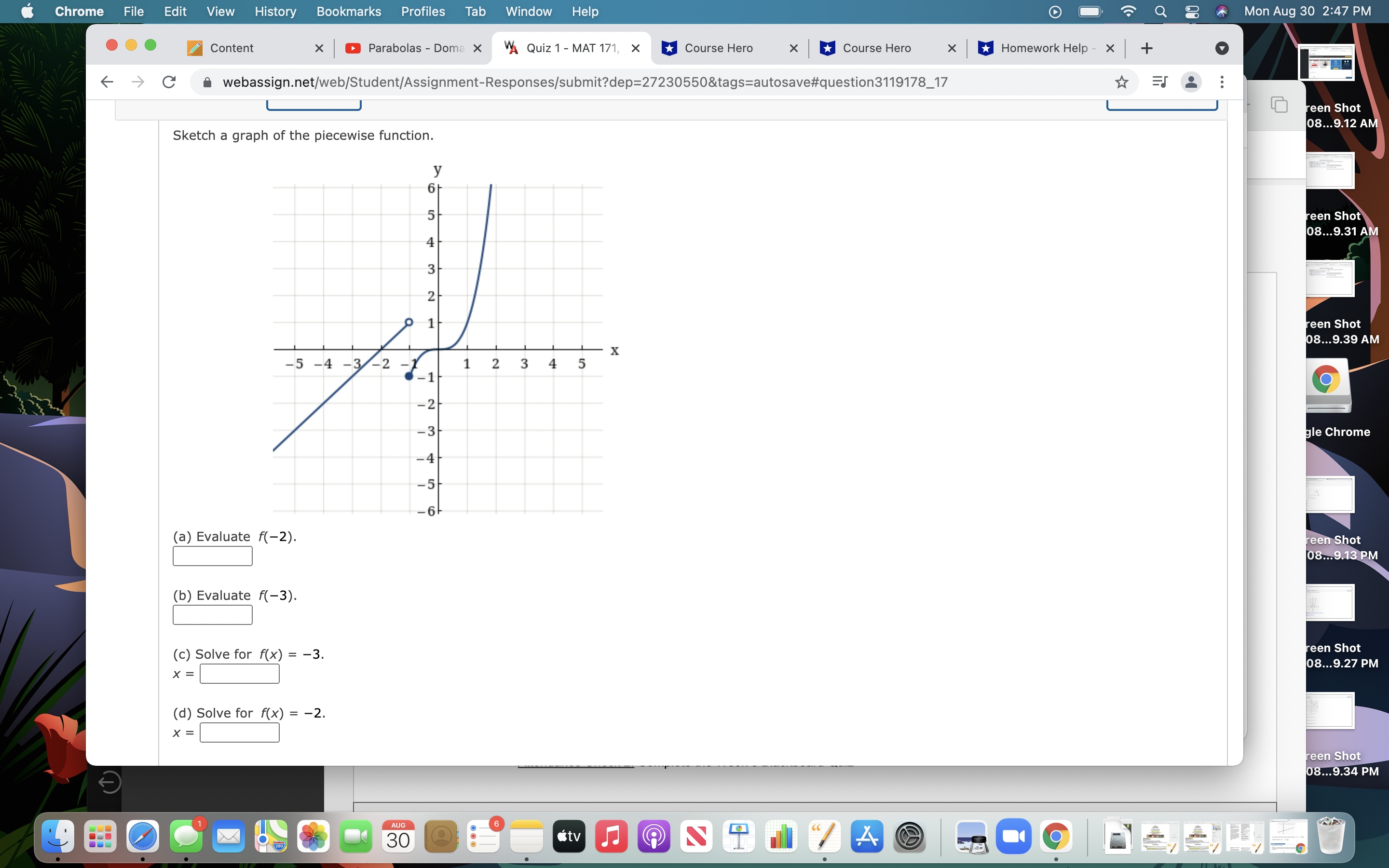The height and width of the screenshot is (868, 1389).
Task: Open Spotlight search from the menu bar
Action: (x=1160, y=11)
